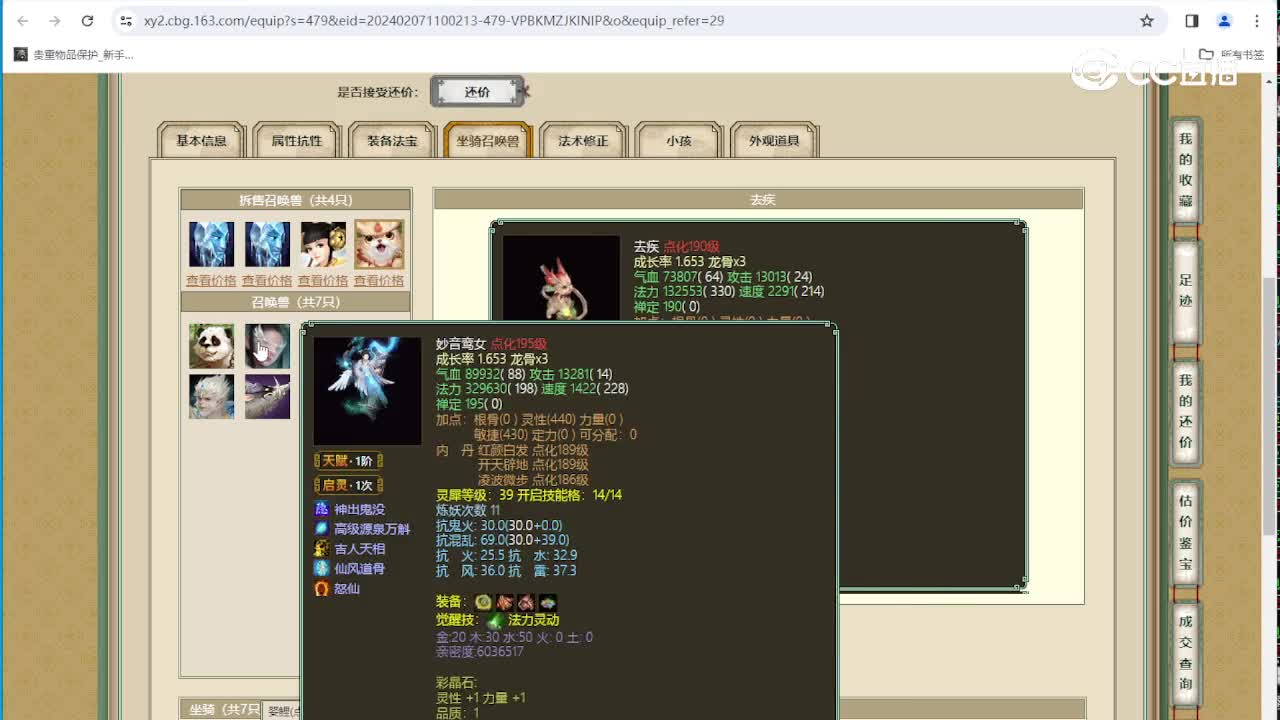Click the multicolored last equipment icon
Viewport: 1280px width, 720px height.
(x=548, y=602)
